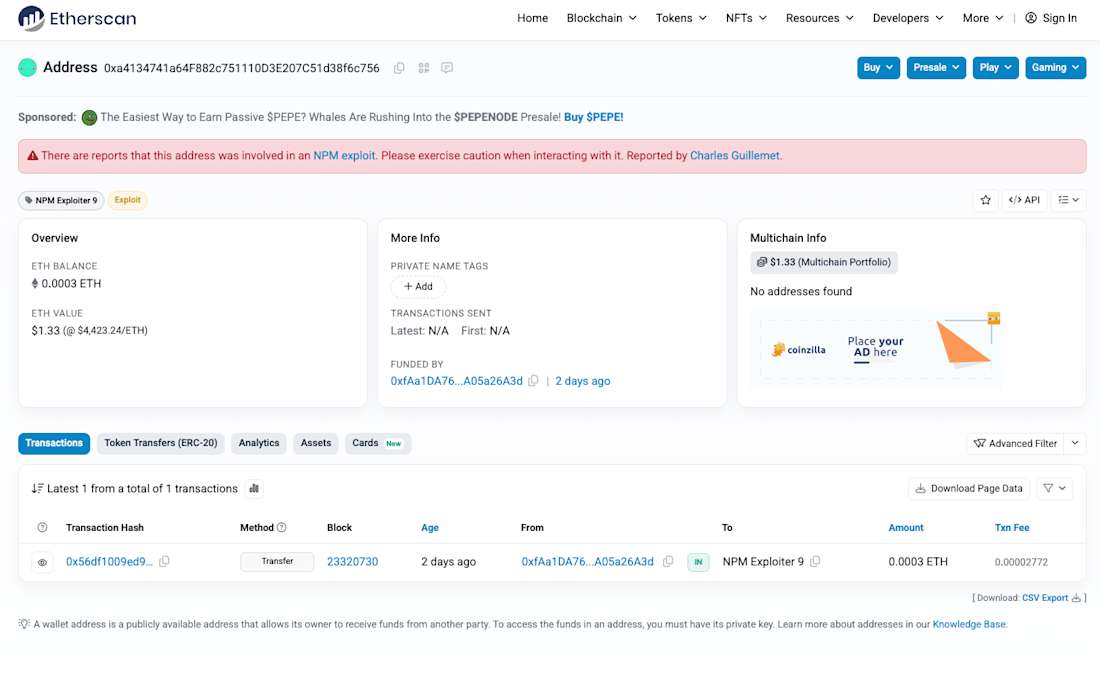Expand the More menu in the navigation
The height and width of the screenshot is (674, 1100).
tap(981, 17)
